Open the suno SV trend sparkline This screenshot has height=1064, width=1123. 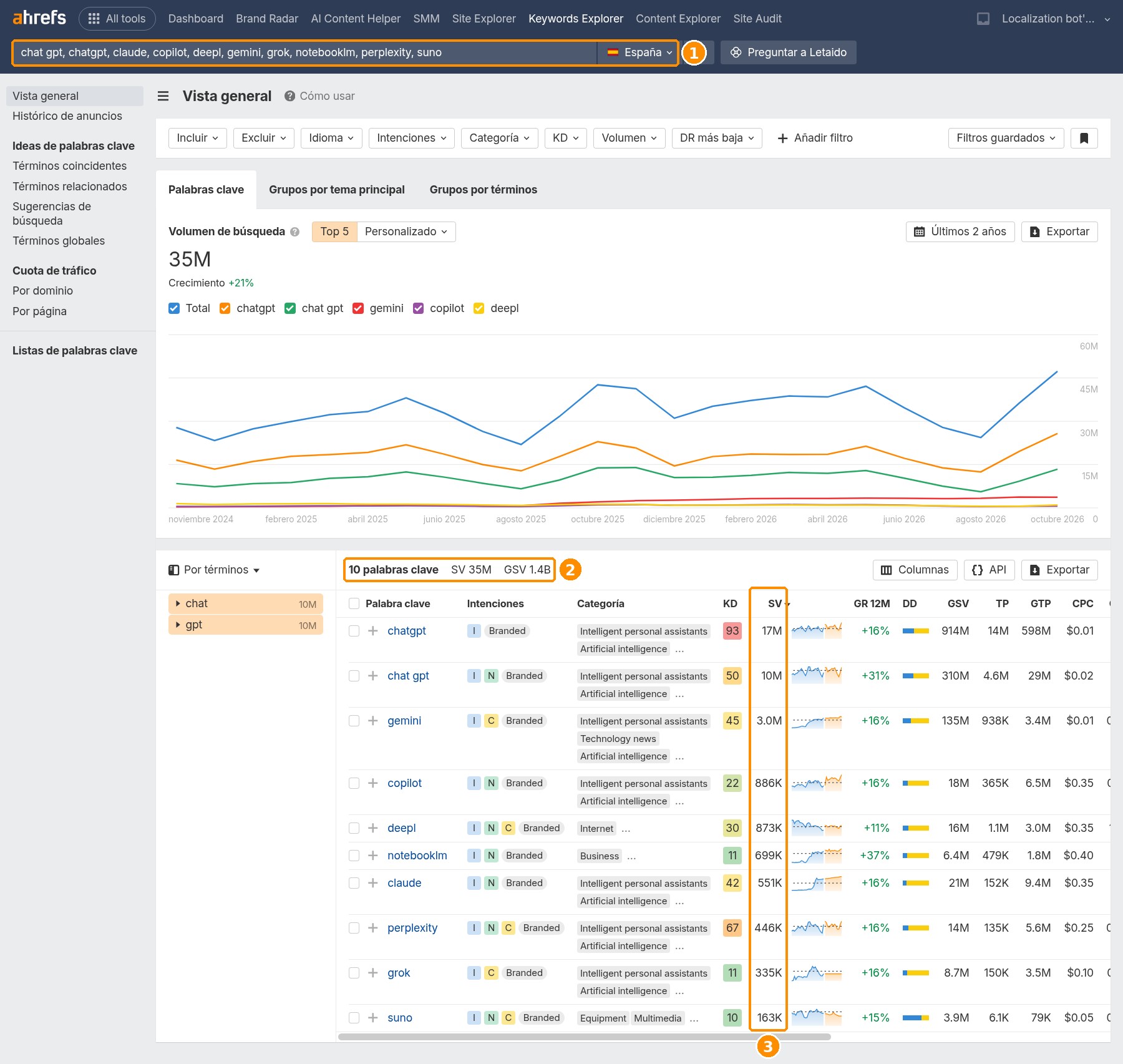(817, 1018)
